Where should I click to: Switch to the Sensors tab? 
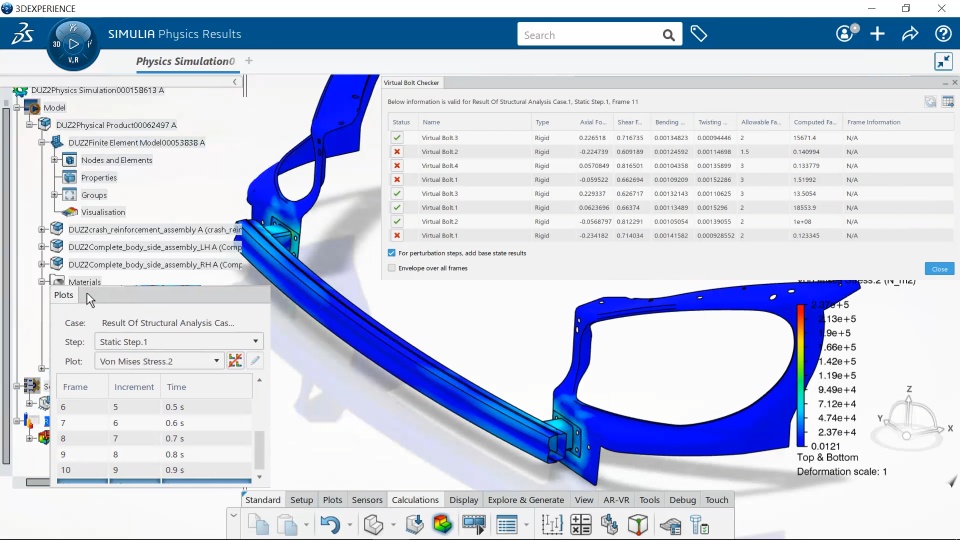point(367,500)
